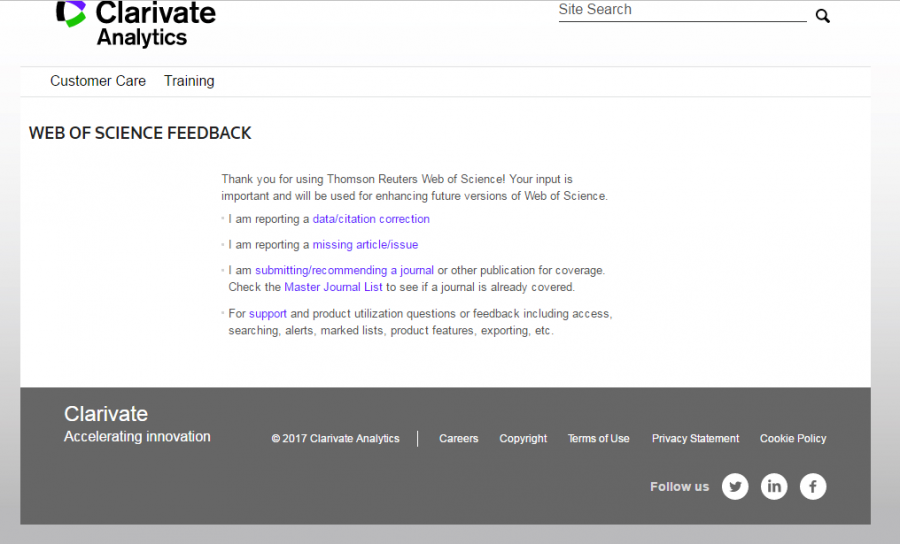
Task: Click into the Site Search field
Action: (x=682, y=11)
